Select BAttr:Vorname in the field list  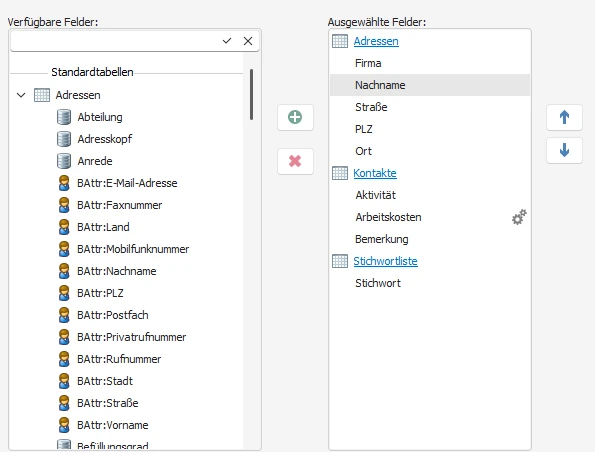click(x=112, y=425)
